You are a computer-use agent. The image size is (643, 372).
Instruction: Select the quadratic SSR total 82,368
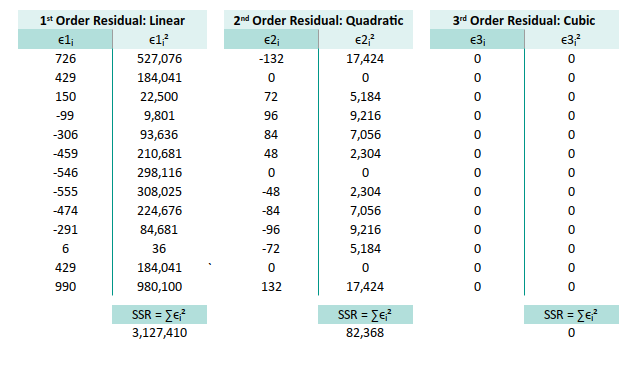click(x=365, y=333)
